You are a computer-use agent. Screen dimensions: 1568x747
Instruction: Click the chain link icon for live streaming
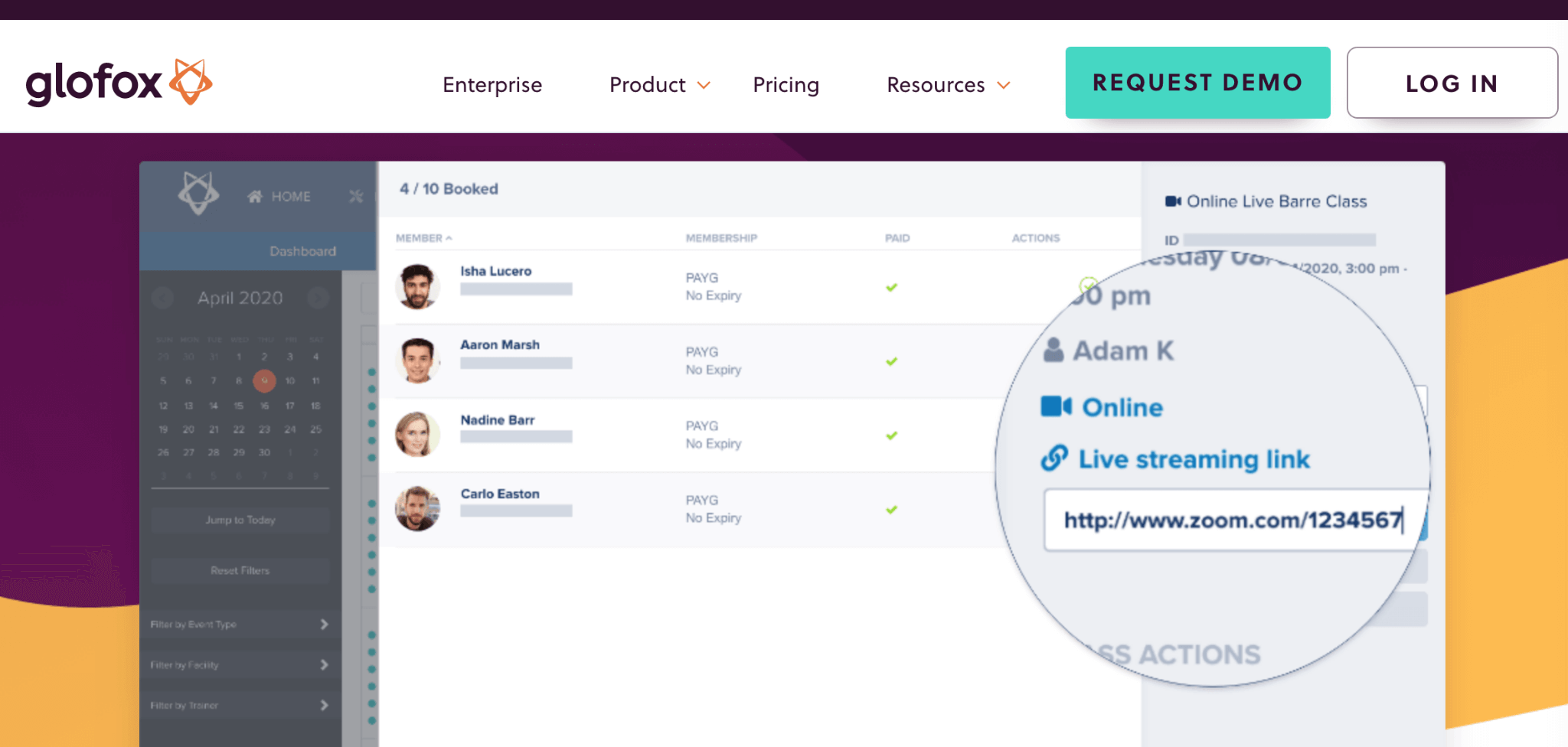coord(1054,458)
